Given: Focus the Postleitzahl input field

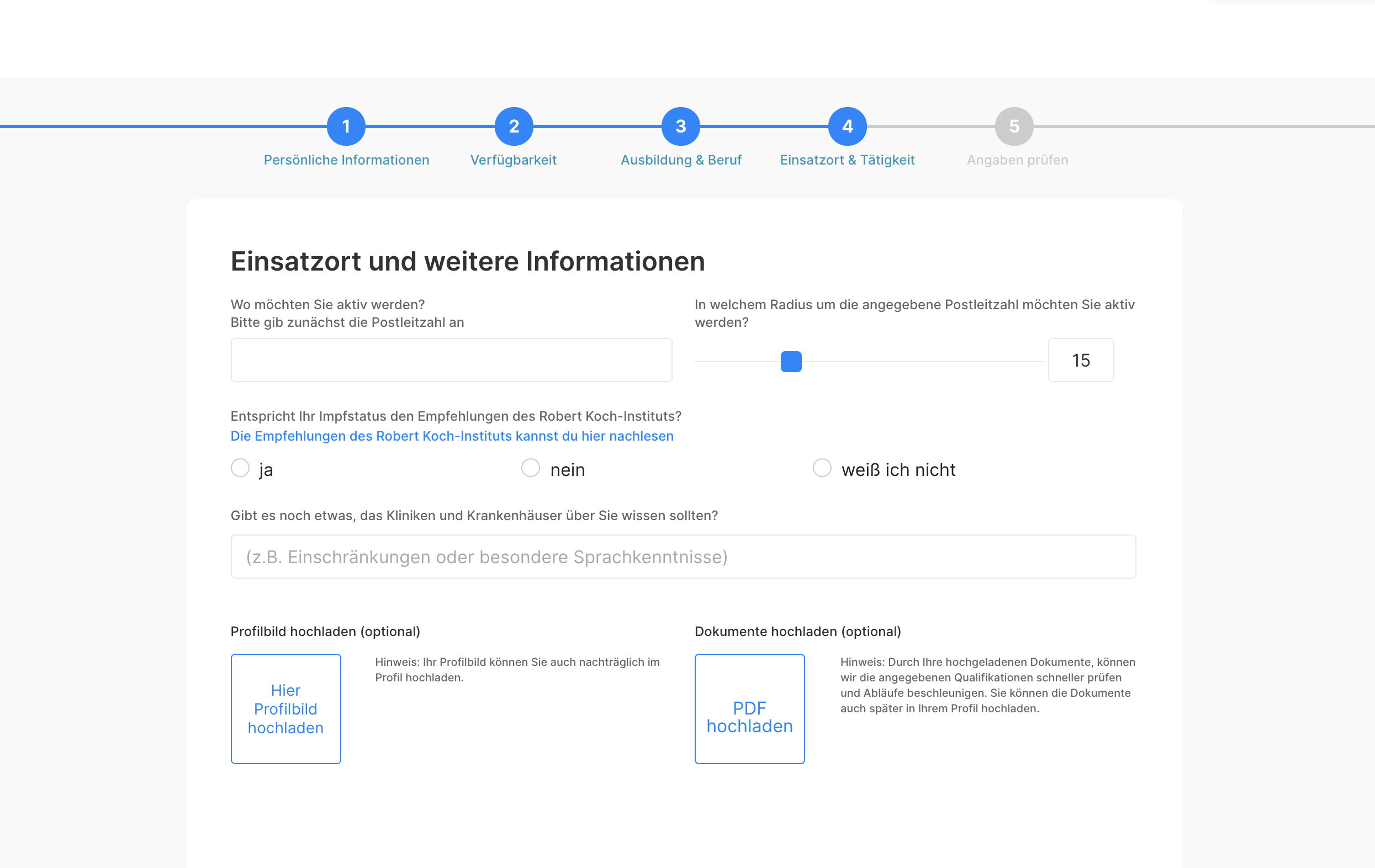Looking at the screenshot, I should click(451, 360).
